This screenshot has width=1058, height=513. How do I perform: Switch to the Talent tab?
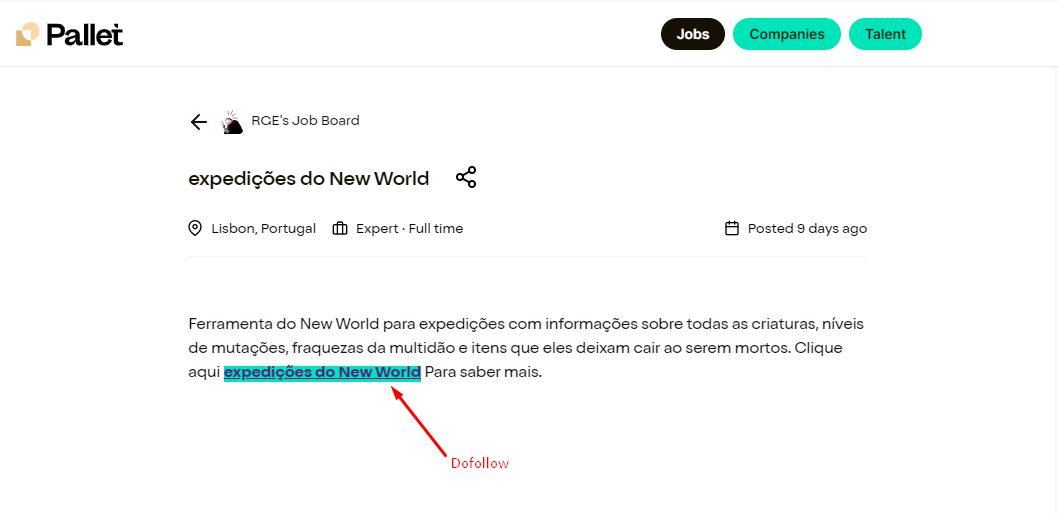[x=885, y=34]
